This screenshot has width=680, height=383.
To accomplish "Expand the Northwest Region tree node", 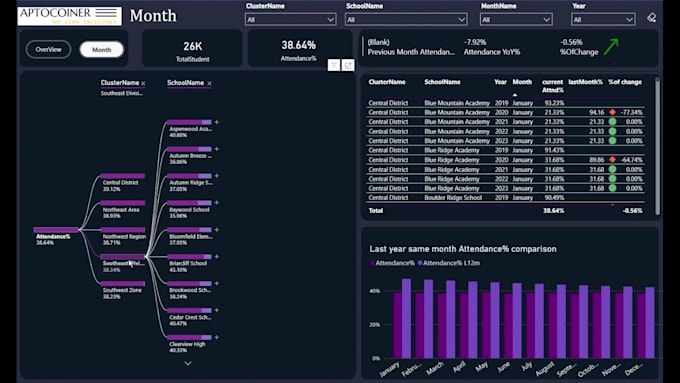I will (123, 230).
